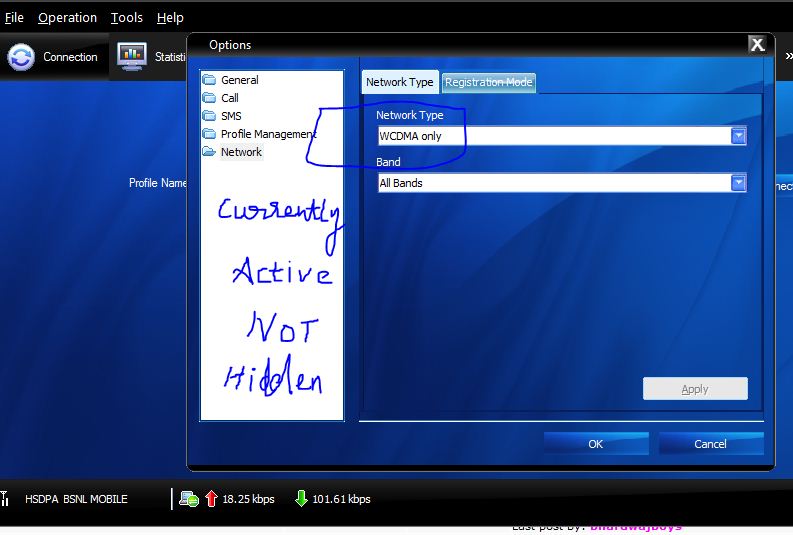Select the Call item in options tree
This screenshot has height=535, width=793.
coord(230,98)
